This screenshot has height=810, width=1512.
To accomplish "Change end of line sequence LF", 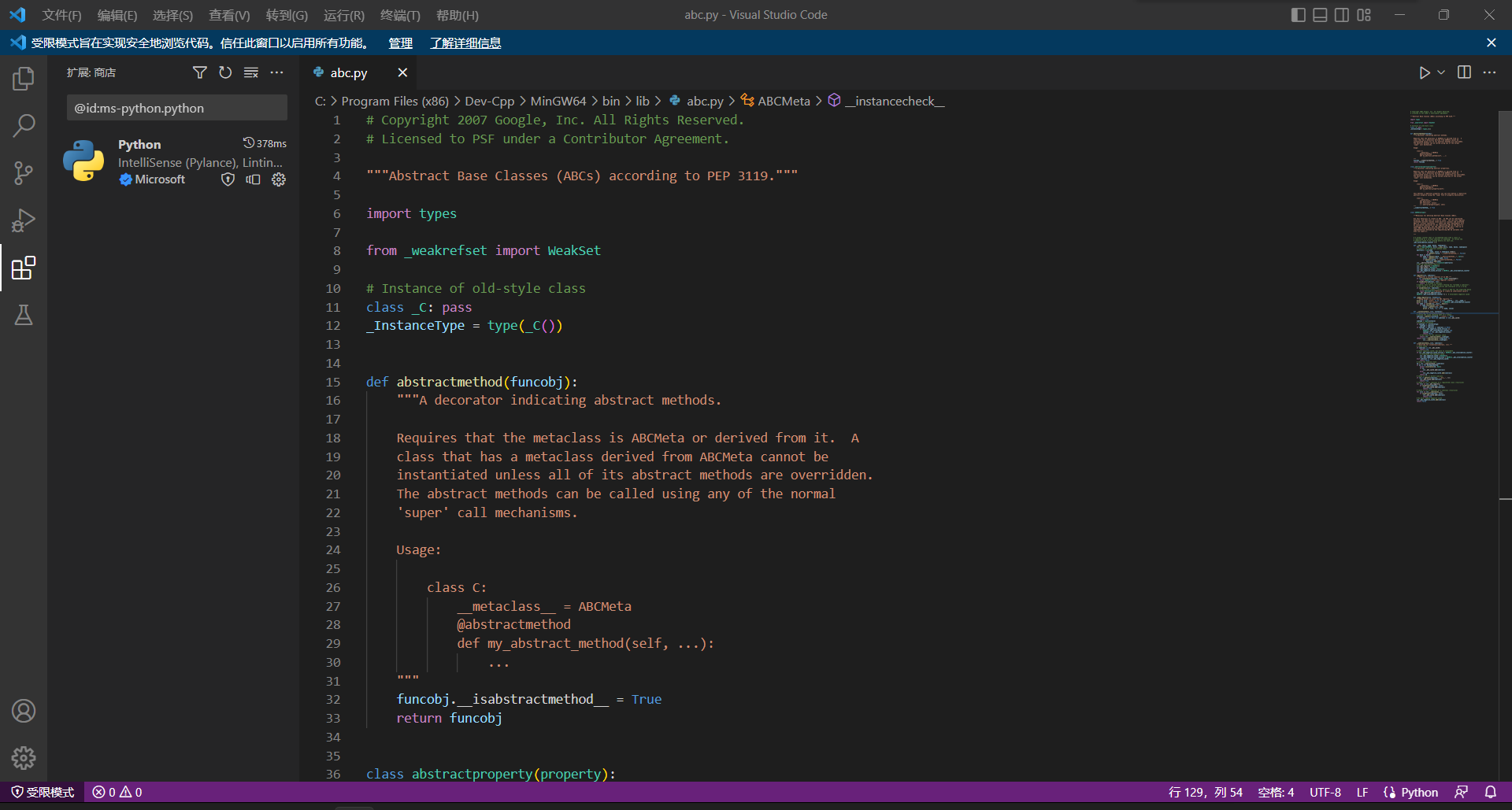I will [x=1362, y=792].
